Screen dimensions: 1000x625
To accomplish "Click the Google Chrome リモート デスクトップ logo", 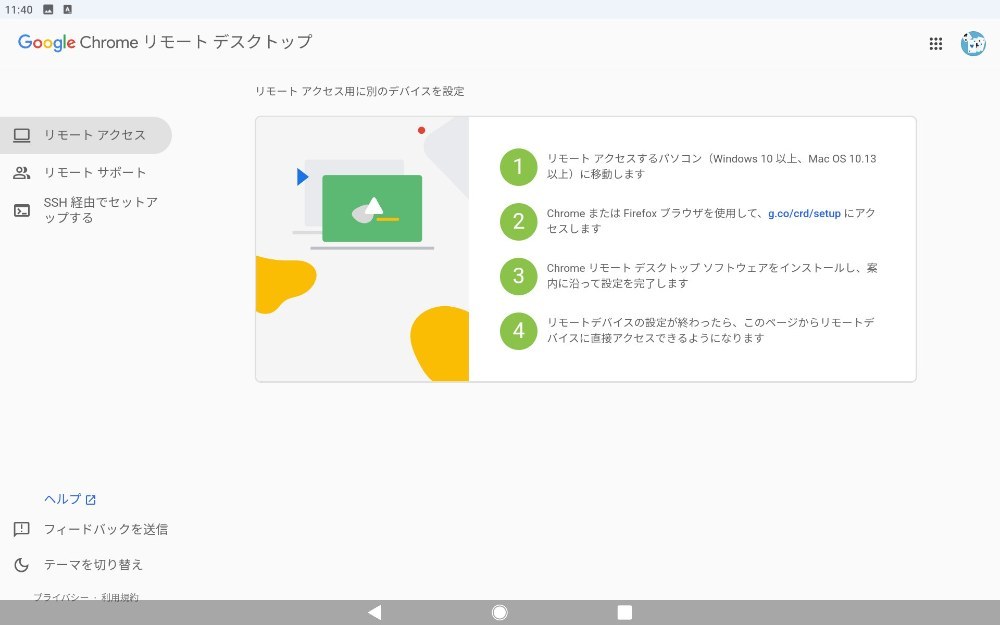I will [165, 42].
